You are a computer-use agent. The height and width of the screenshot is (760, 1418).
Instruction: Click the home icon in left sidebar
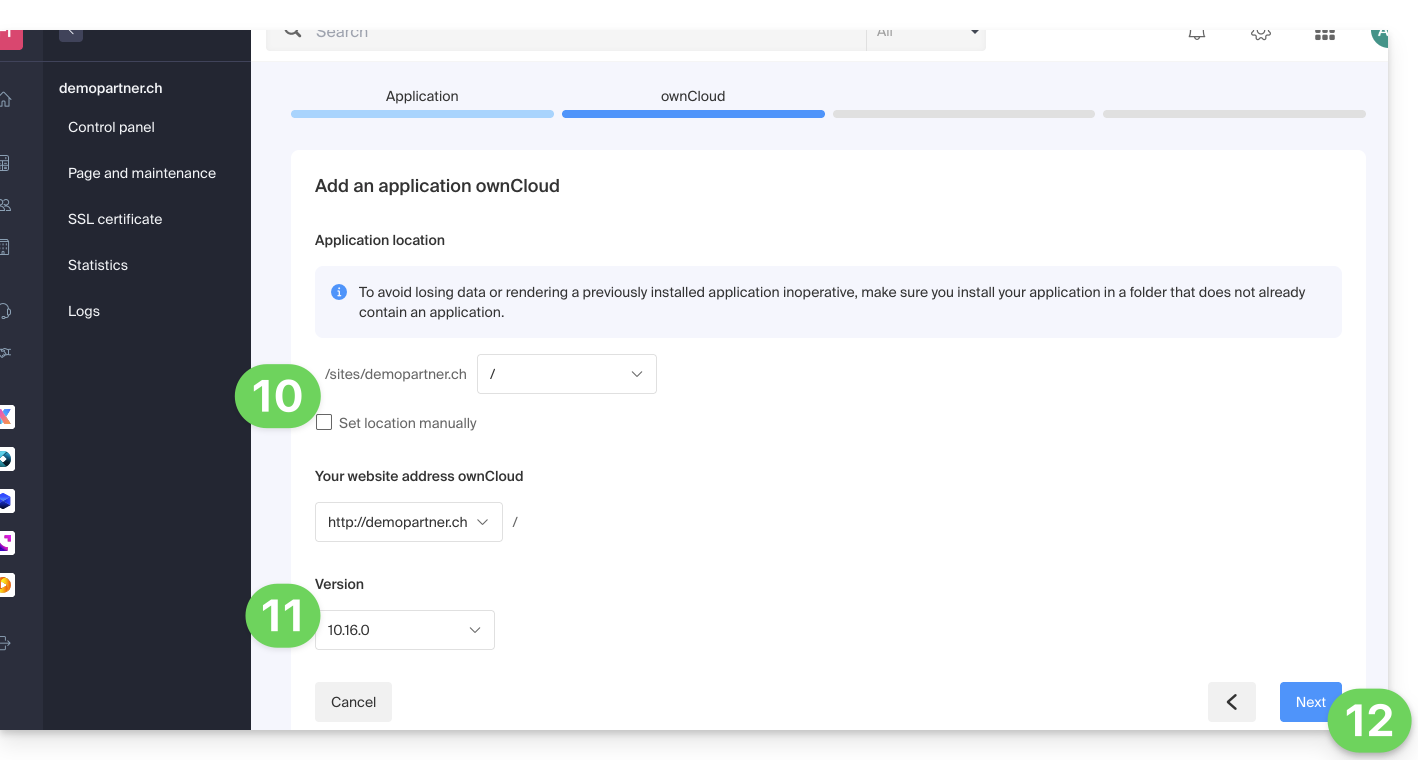point(6,100)
